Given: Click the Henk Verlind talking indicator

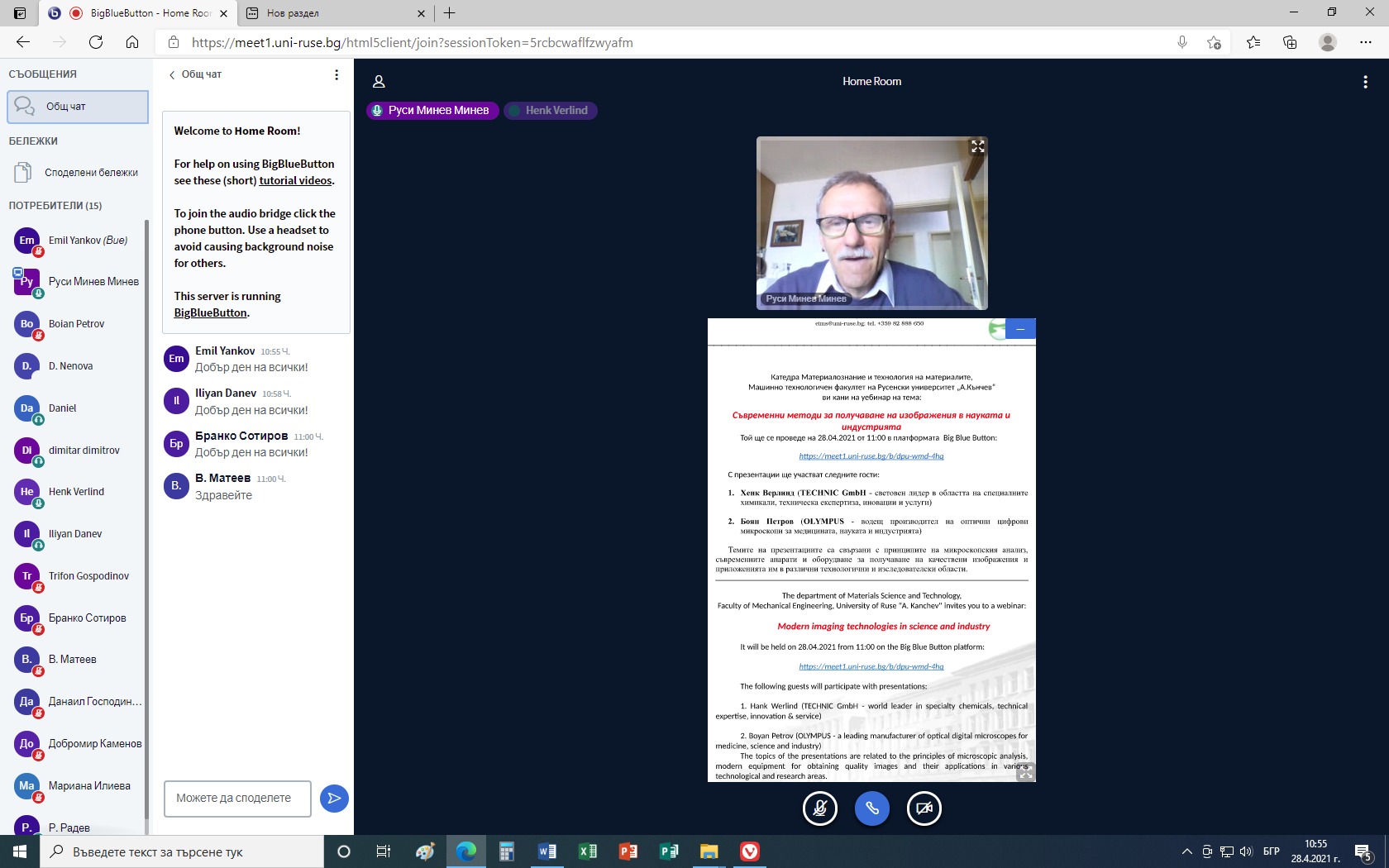Looking at the screenshot, I should click(550, 111).
